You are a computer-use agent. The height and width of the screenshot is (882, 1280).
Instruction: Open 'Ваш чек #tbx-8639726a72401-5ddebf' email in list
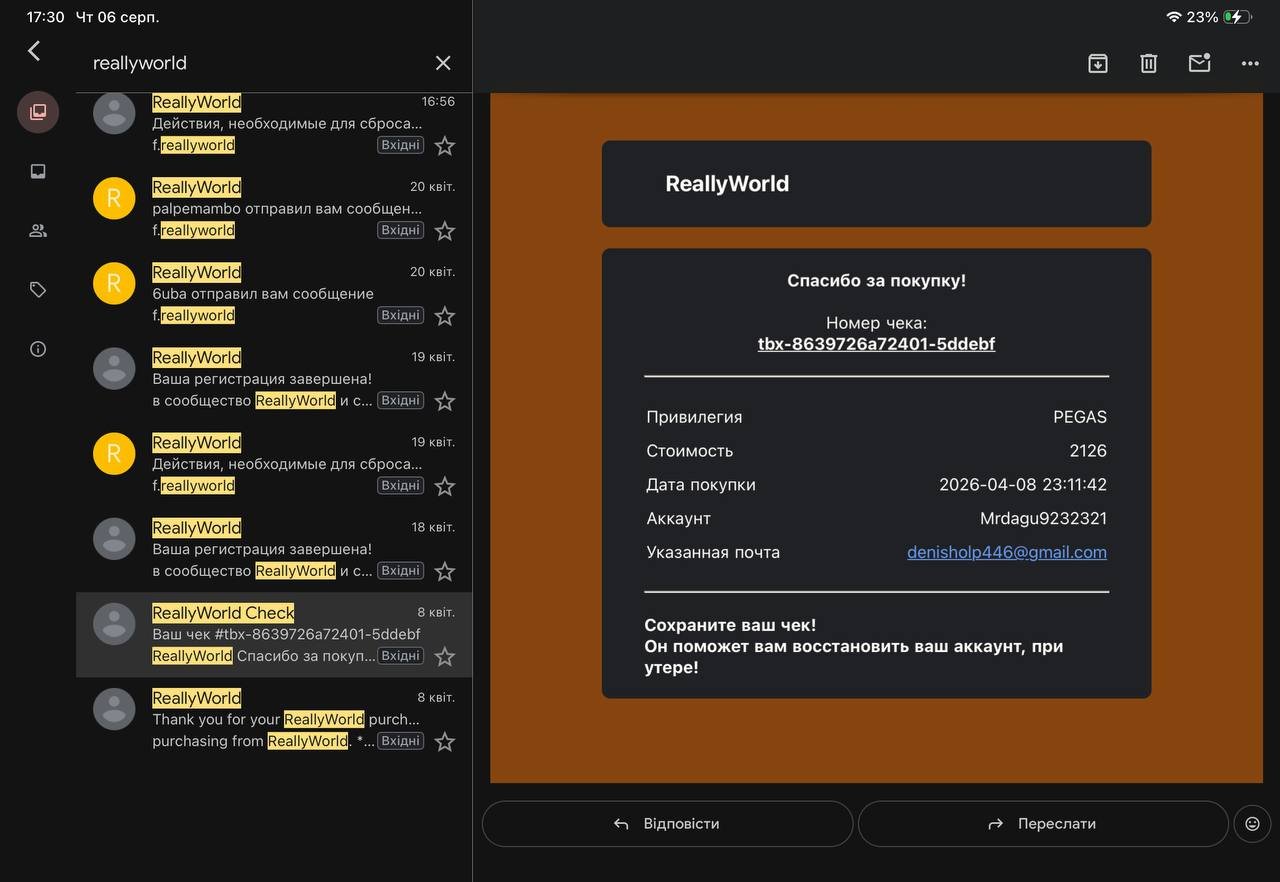click(x=274, y=634)
